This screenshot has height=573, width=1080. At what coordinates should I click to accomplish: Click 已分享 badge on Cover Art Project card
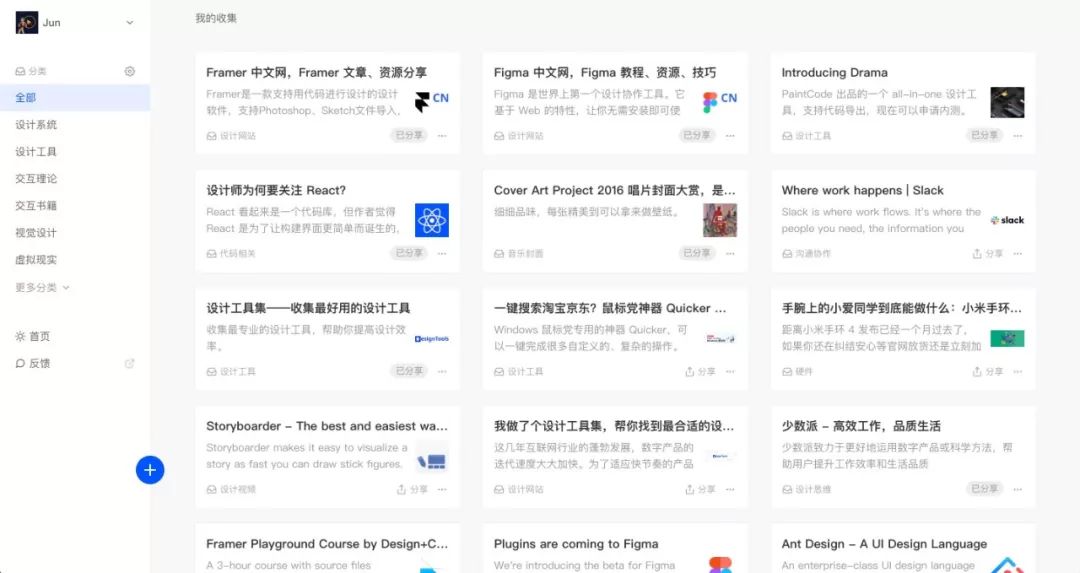(x=696, y=253)
